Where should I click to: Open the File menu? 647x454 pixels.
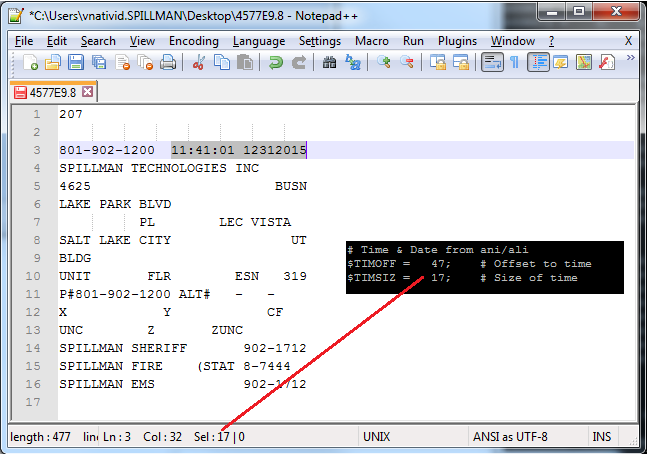coord(24,41)
